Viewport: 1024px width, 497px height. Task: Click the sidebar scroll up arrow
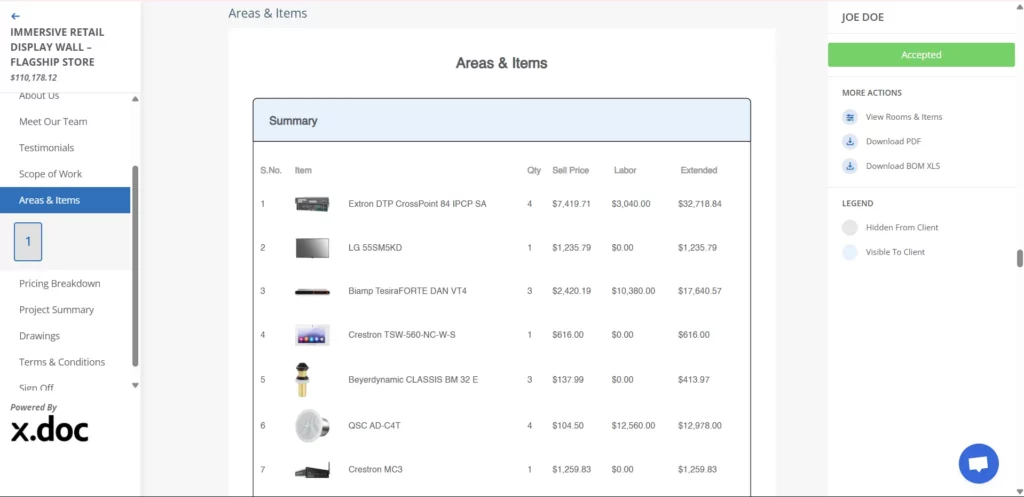[135, 99]
